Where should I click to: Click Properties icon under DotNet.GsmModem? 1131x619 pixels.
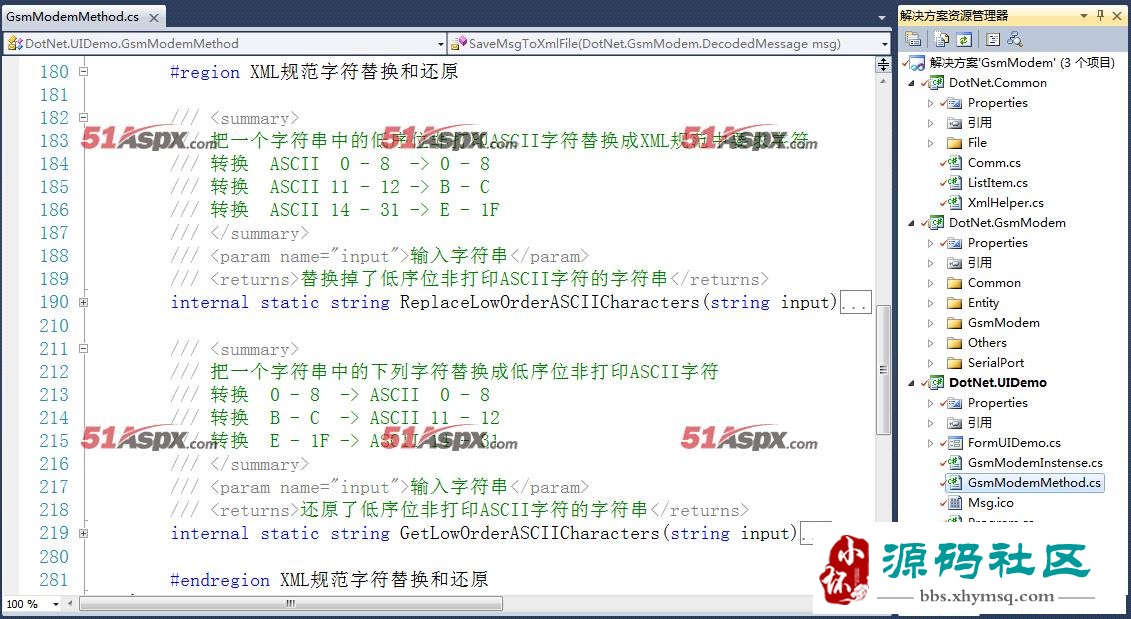954,242
